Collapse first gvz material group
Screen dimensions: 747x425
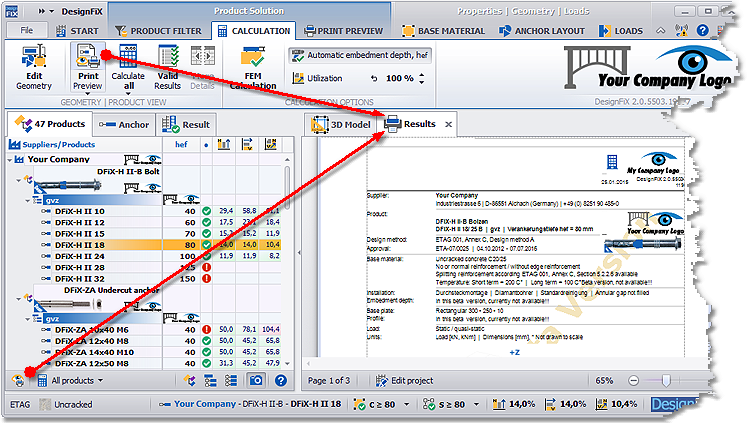point(28,200)
